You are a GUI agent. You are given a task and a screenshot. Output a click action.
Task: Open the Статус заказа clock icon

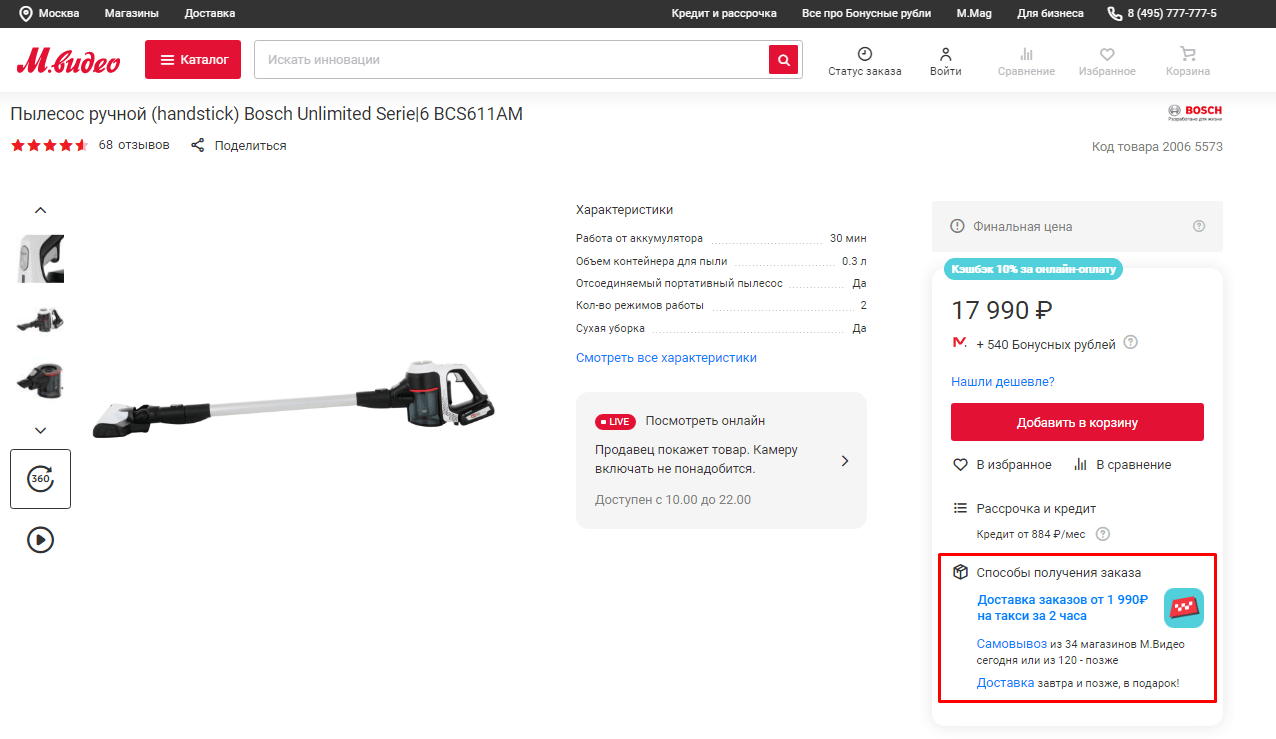pyautogui.click(x=865, y=54)
